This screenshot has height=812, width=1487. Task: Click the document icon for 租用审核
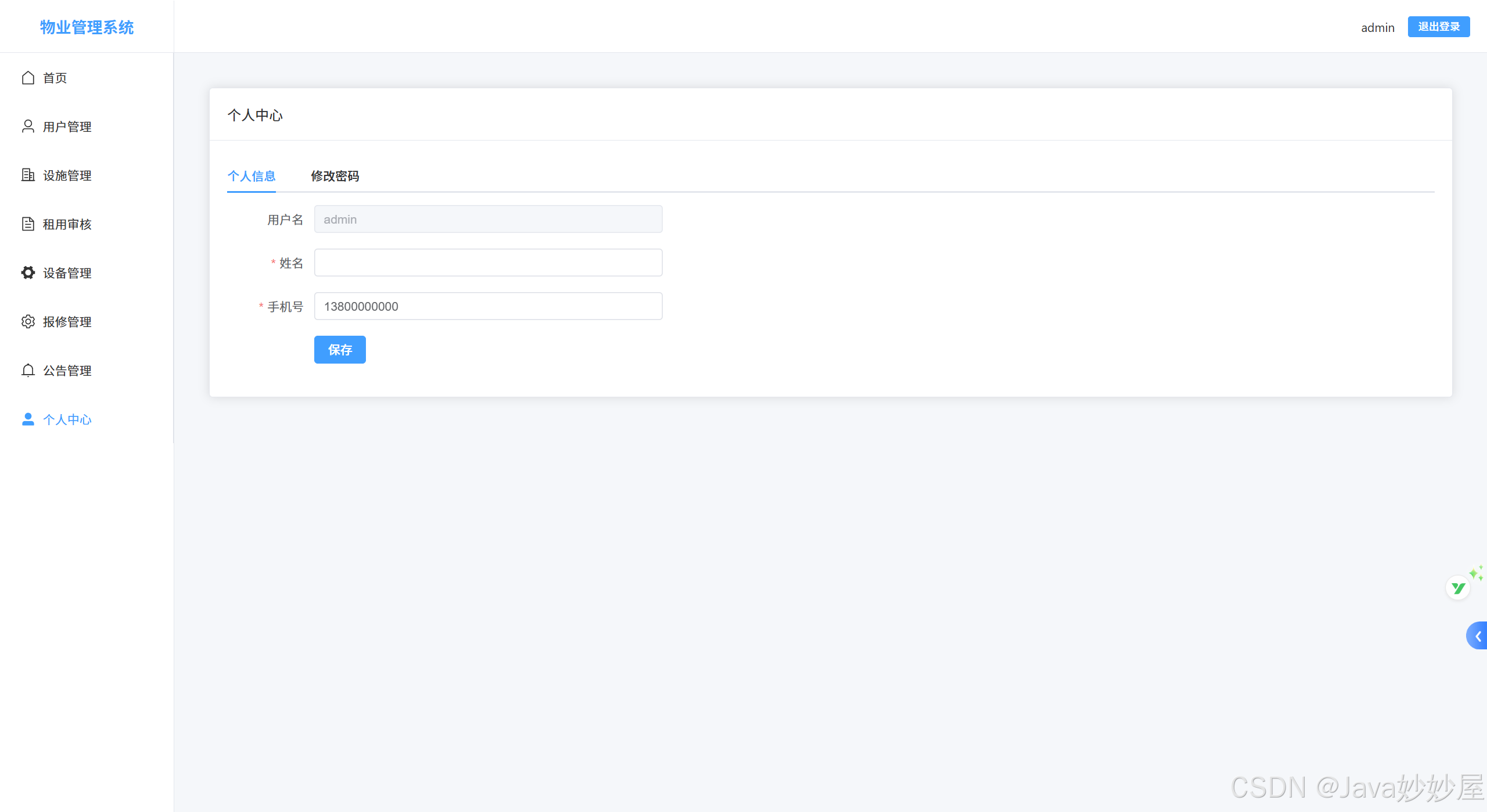pos(28,224)
